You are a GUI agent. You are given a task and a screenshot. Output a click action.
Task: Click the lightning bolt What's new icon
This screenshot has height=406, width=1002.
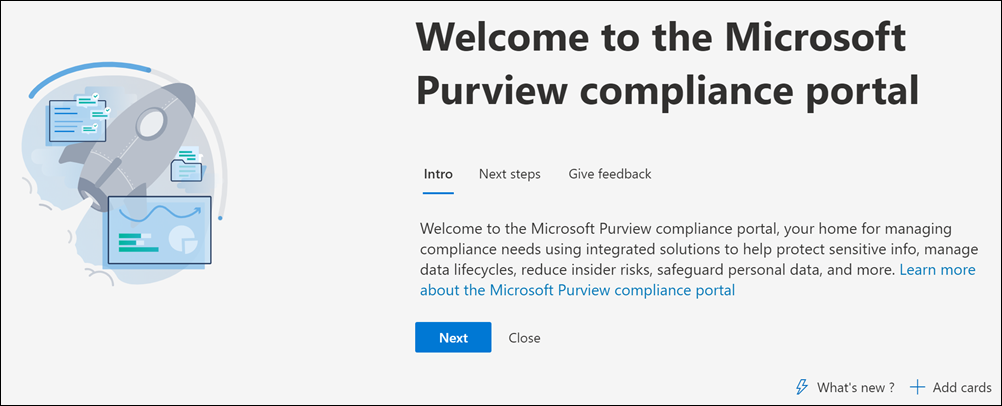(x=801, y=387)
